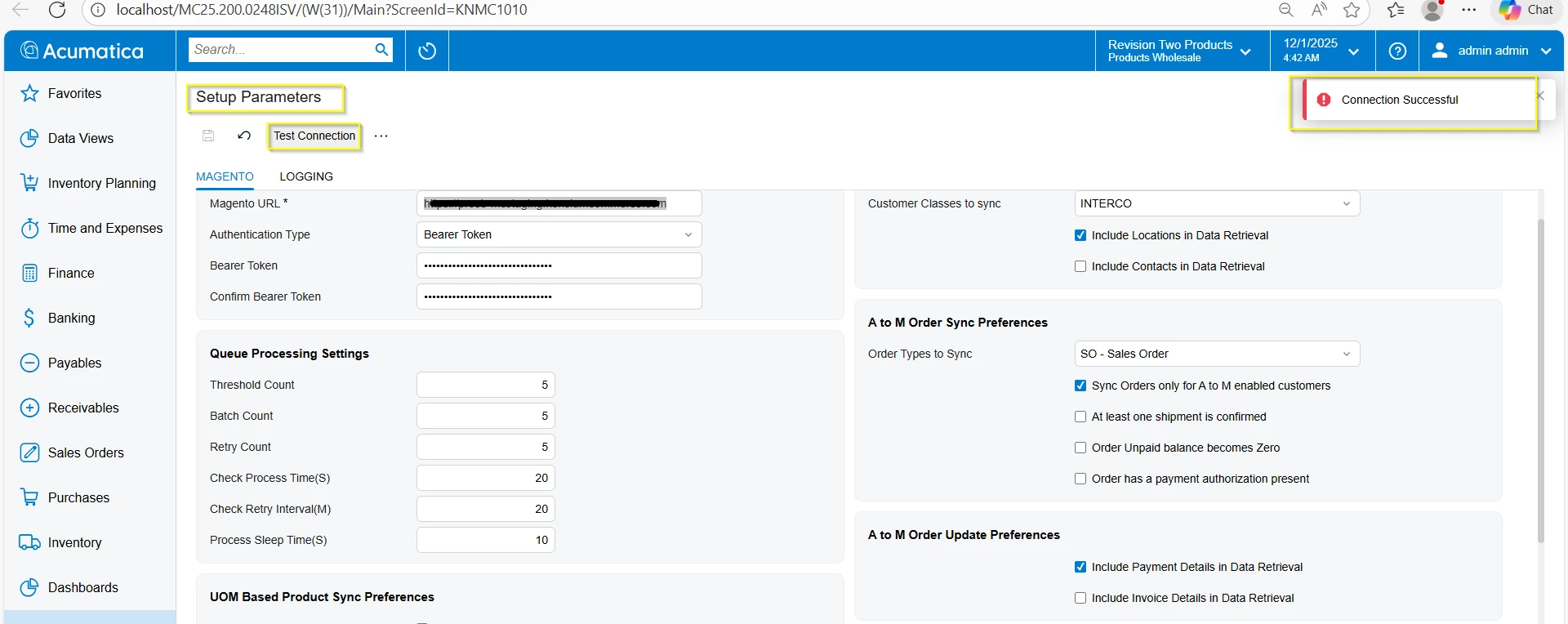Open the recent history clock icon

click(x=427, y=51)
